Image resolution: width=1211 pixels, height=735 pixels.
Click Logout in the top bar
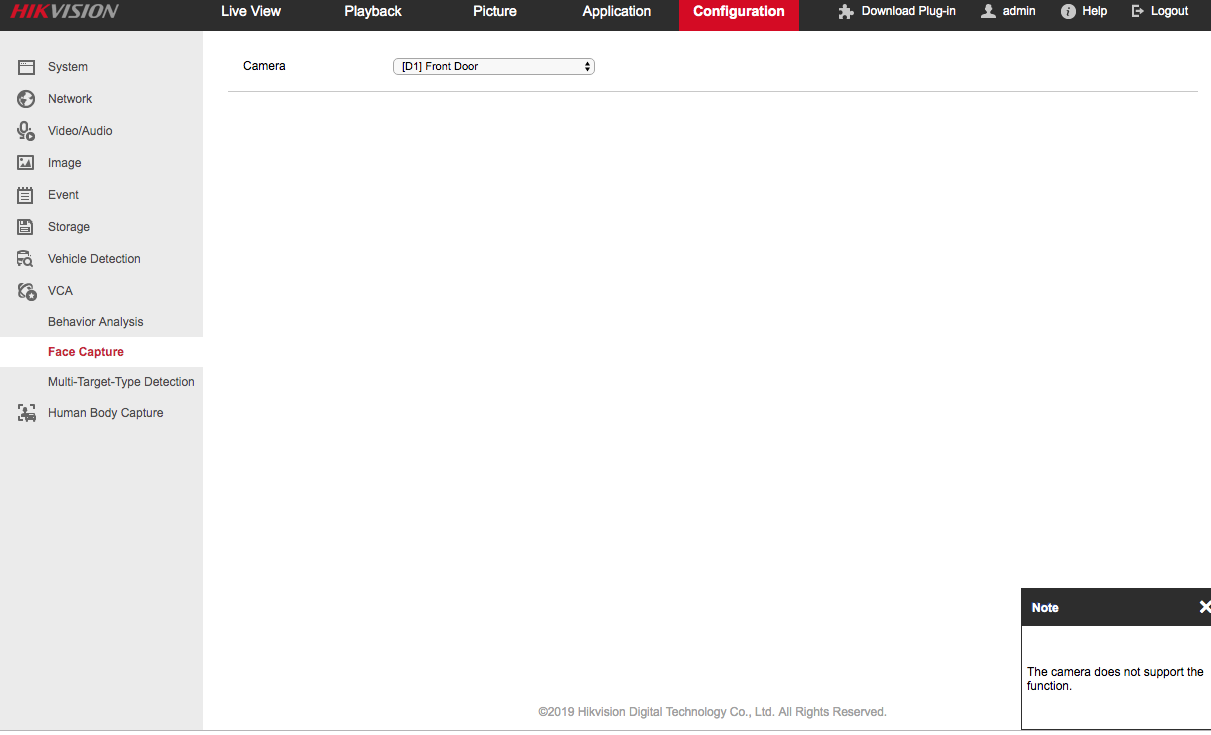[x=1160, y=12]
